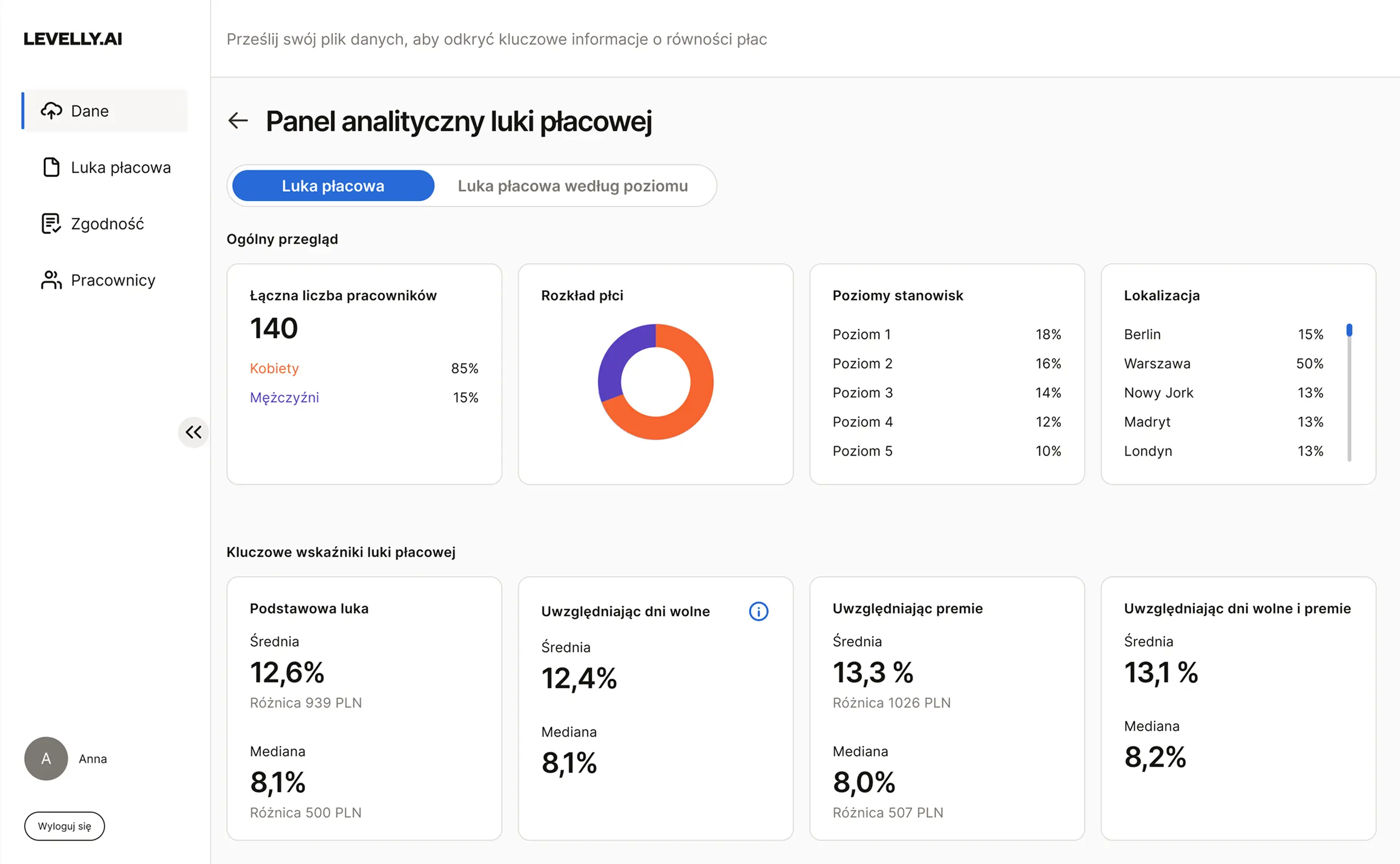Click the Poziom 5 row

[x=947, y=451]
